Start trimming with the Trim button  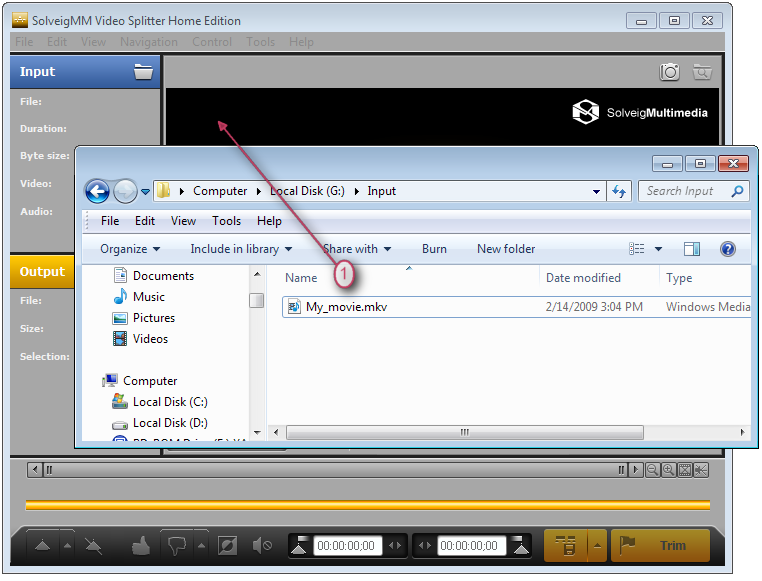[660, 546]
